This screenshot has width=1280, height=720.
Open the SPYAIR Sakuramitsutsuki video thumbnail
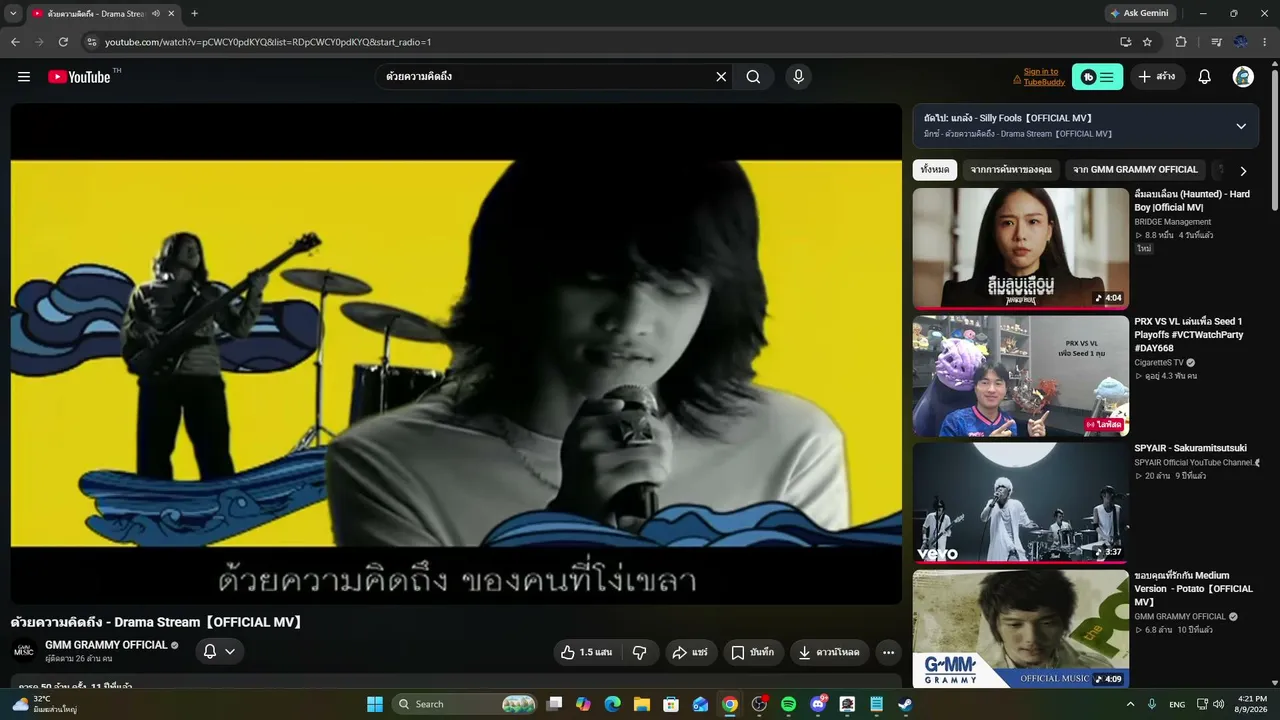pyautogui.click(x=1021, y=503)
